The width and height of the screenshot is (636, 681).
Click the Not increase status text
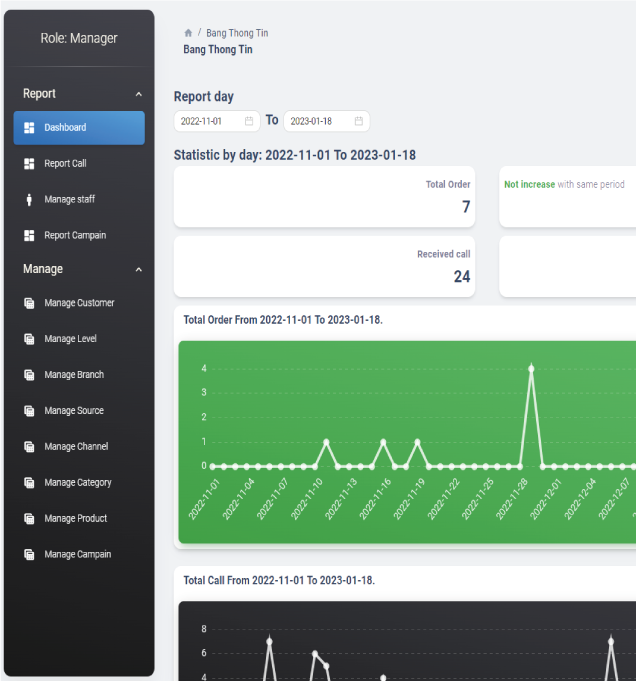point(529,185)
